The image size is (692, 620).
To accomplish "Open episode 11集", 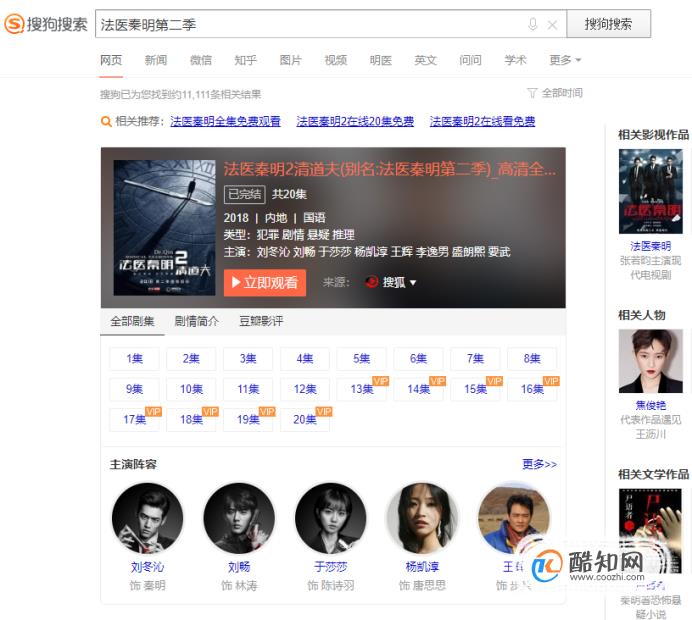I will coord(248,389).
